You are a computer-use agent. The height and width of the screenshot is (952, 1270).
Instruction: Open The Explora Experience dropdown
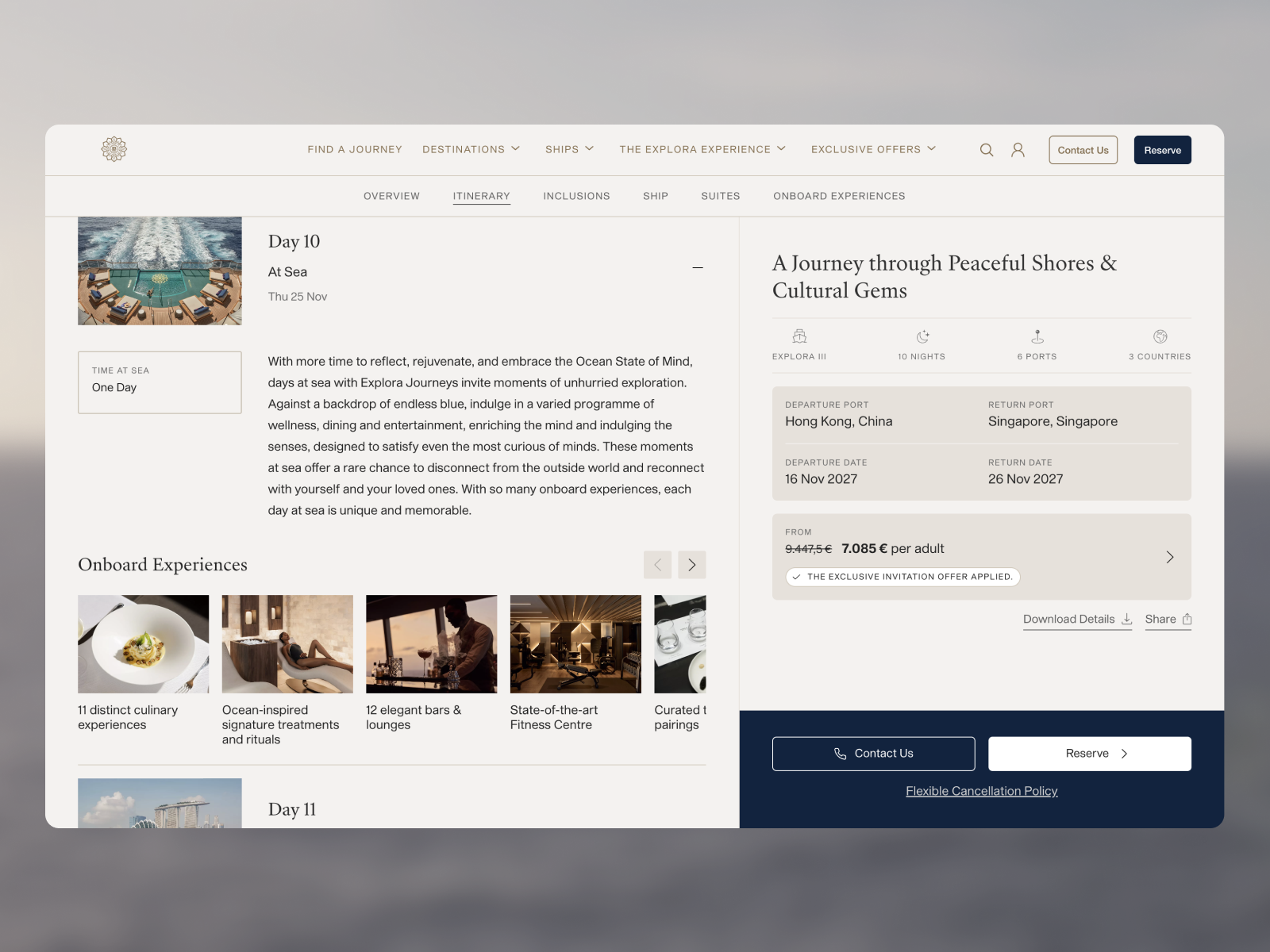pos(702,149)
